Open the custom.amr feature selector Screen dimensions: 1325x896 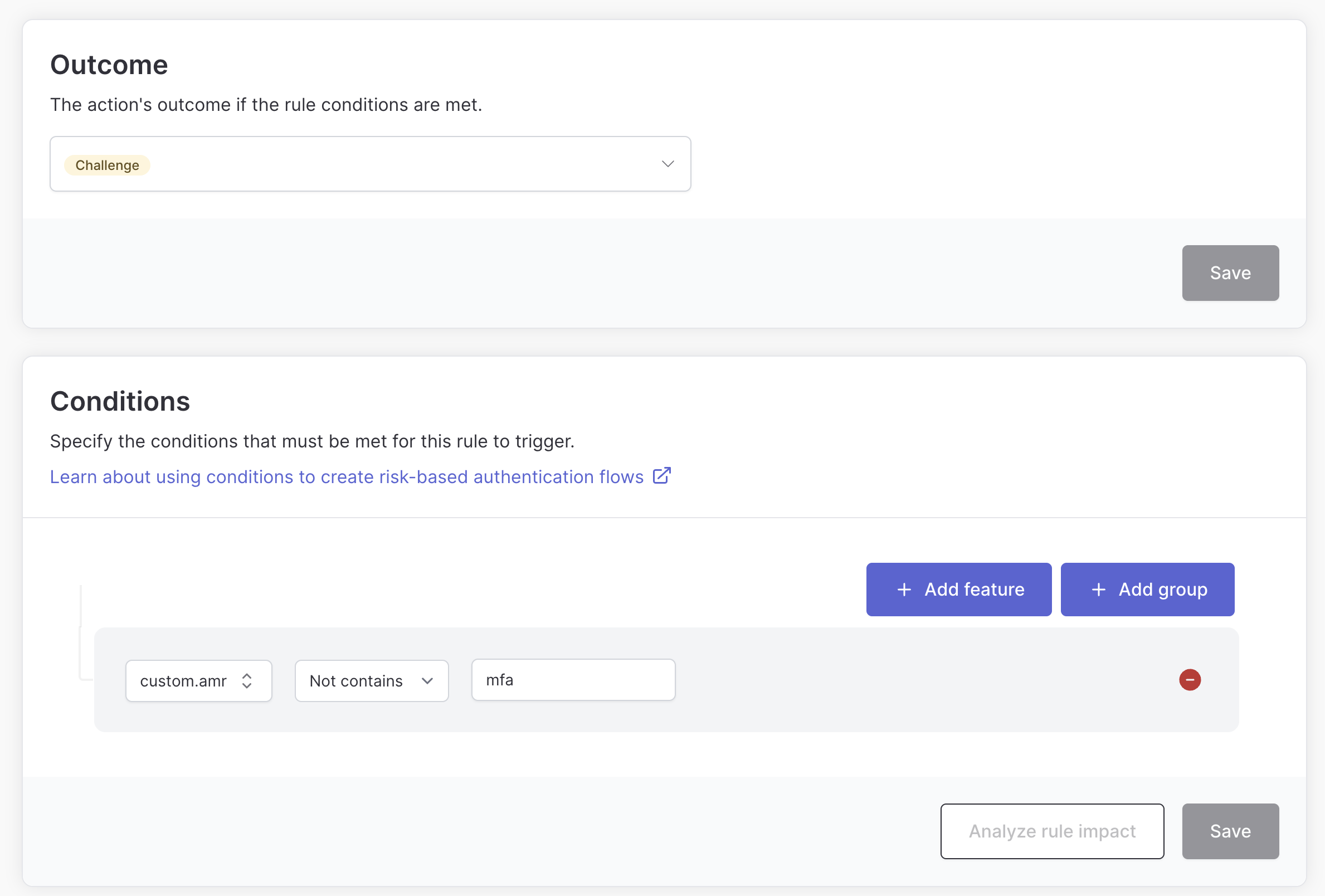coord(198,680)
